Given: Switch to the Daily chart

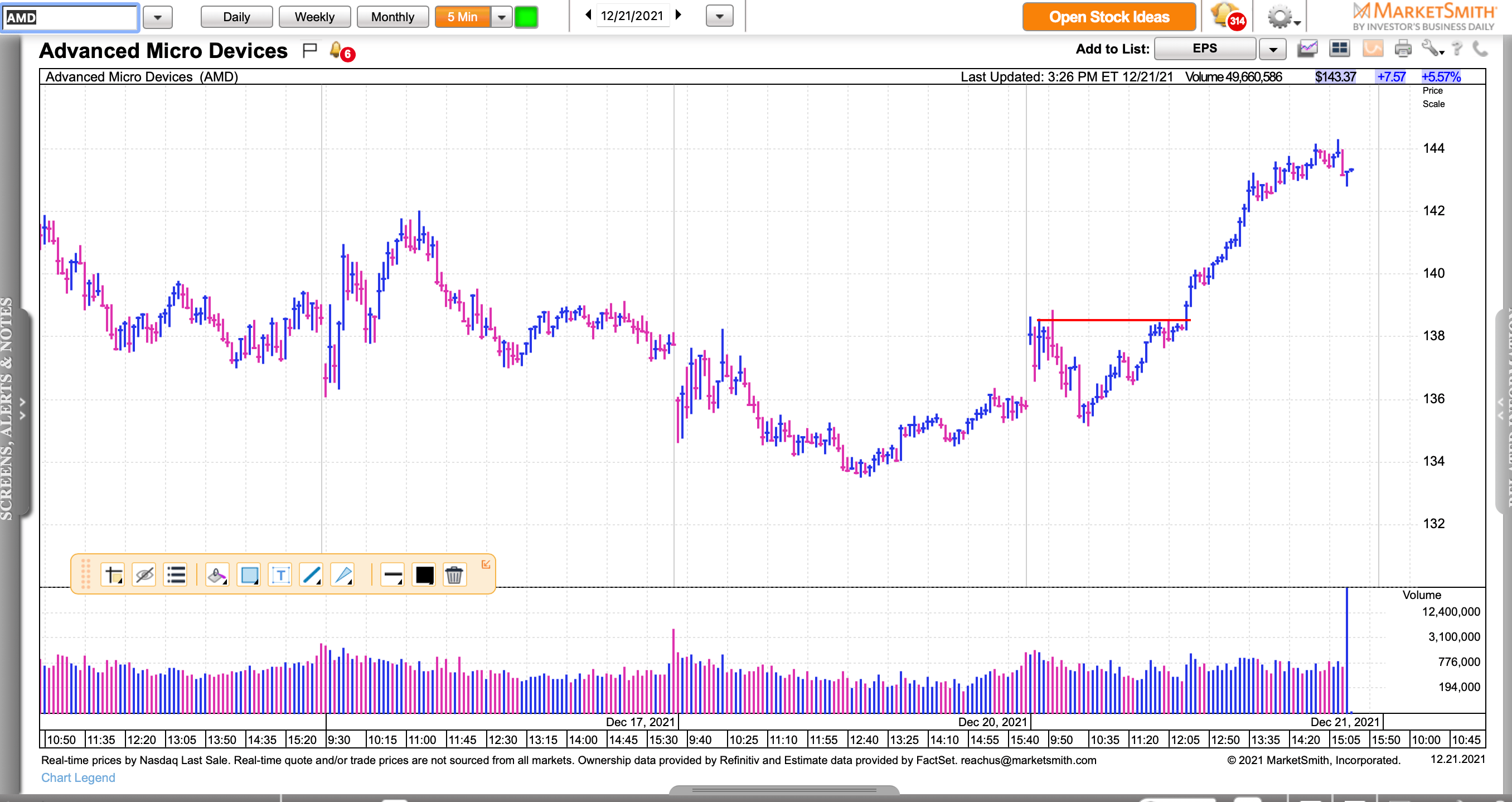Looking at the screenshot, I should click(236, 17).
